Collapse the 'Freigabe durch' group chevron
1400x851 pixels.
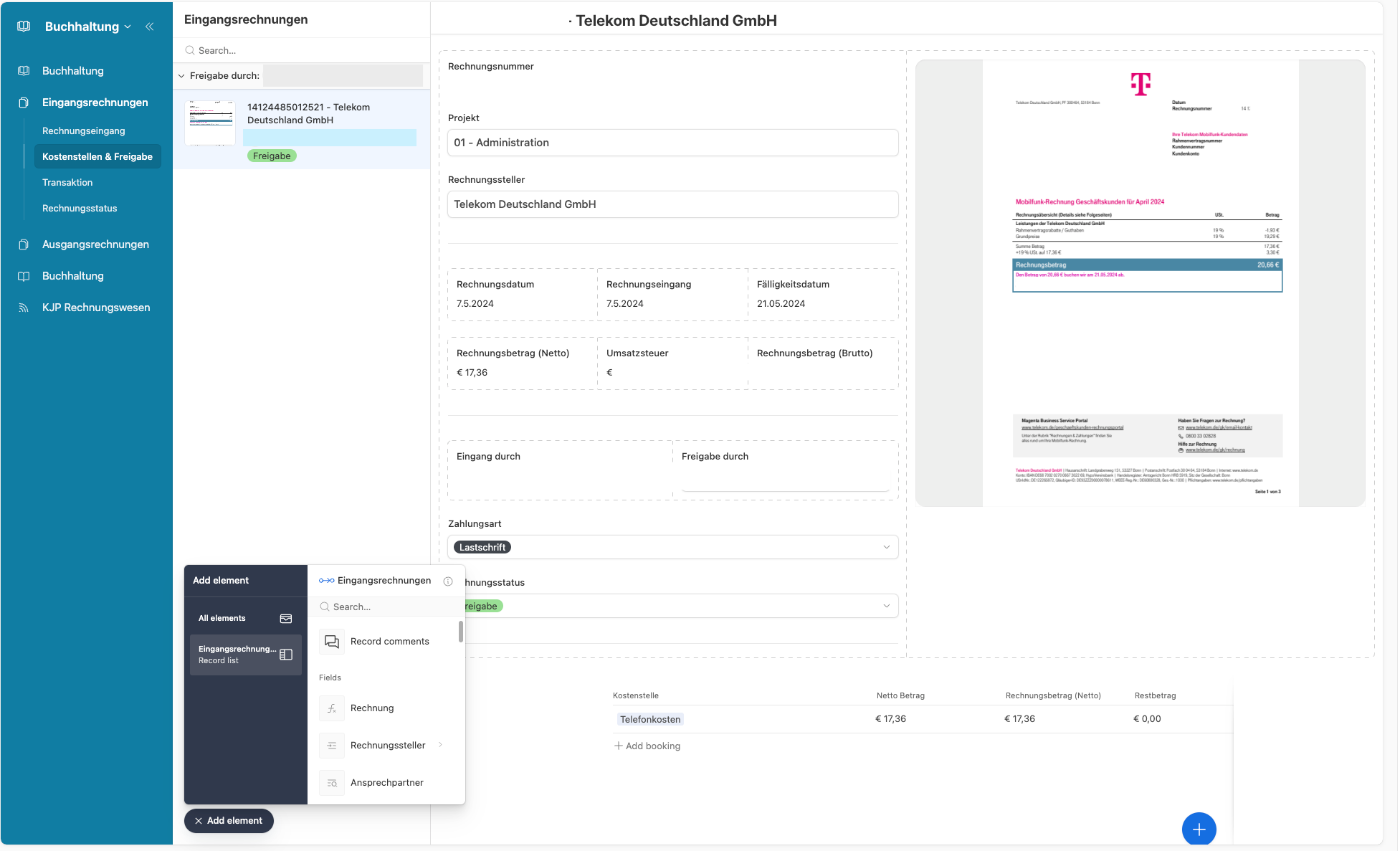coord(181,76)
